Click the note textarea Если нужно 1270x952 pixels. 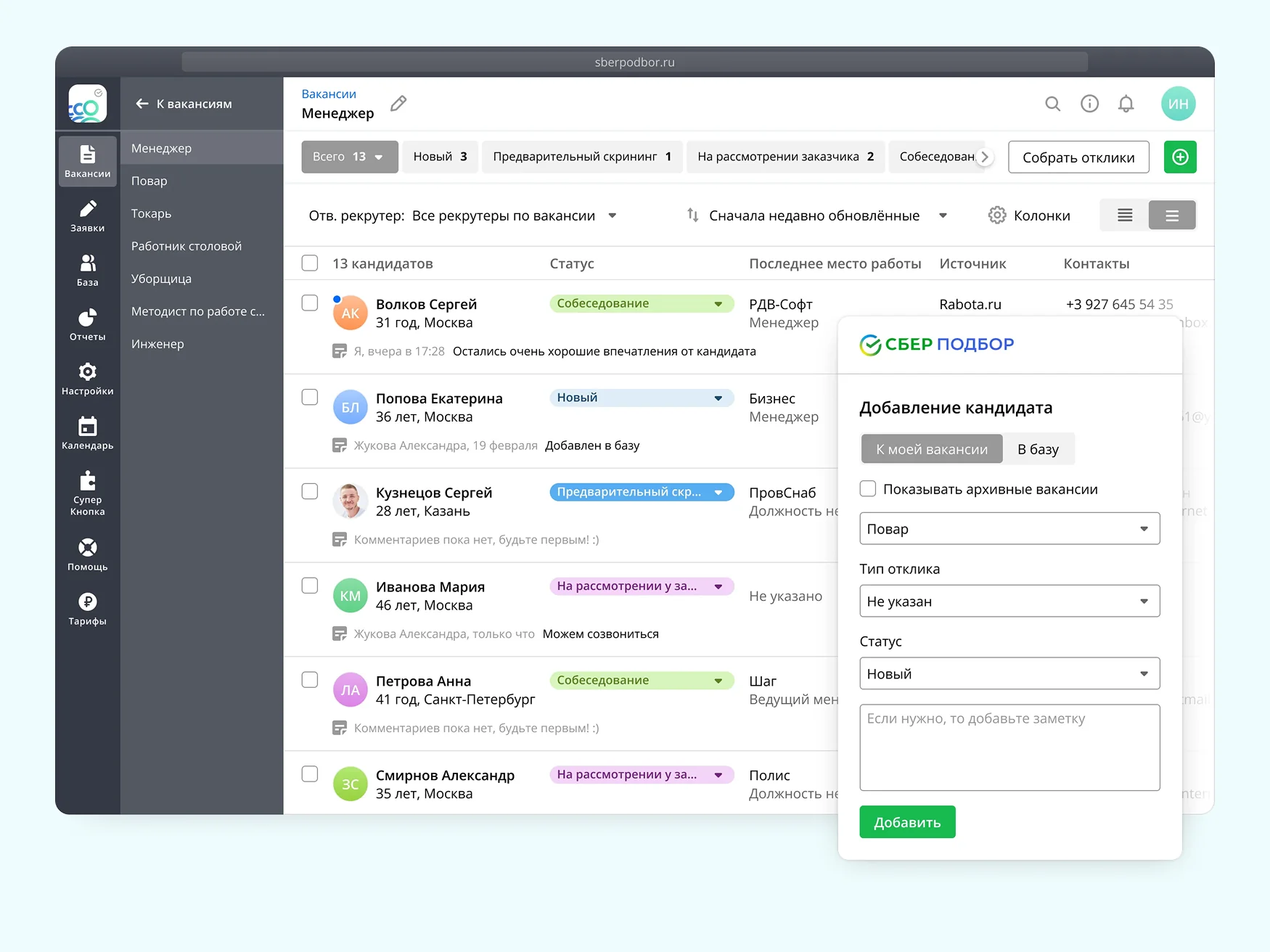pyautogui.click(x=1009, y=747)
